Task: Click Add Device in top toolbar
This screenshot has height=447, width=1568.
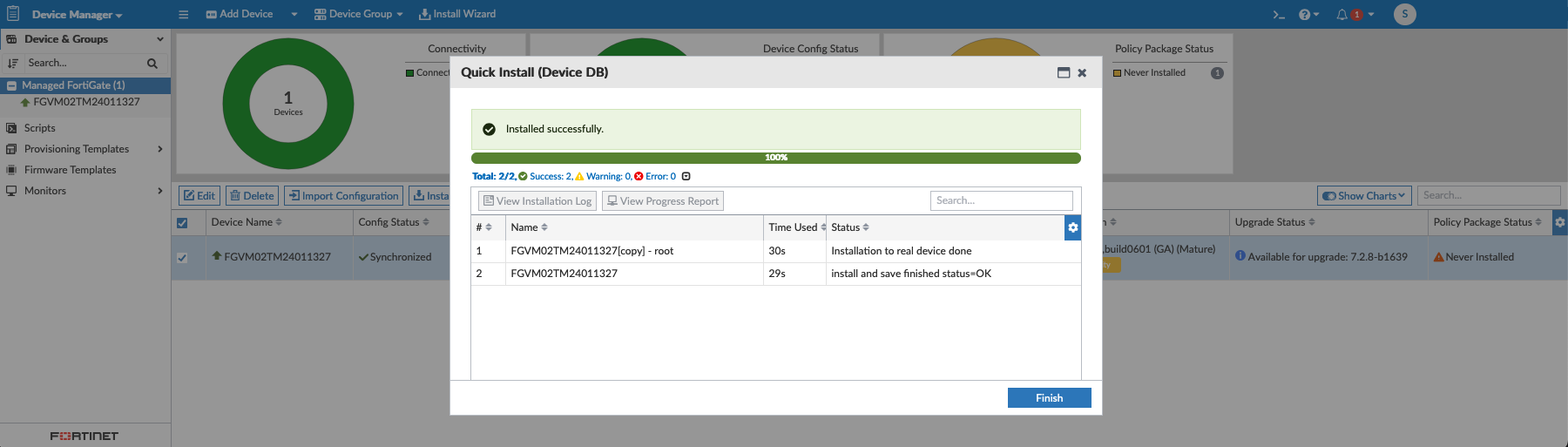Action: click(240, 14)
